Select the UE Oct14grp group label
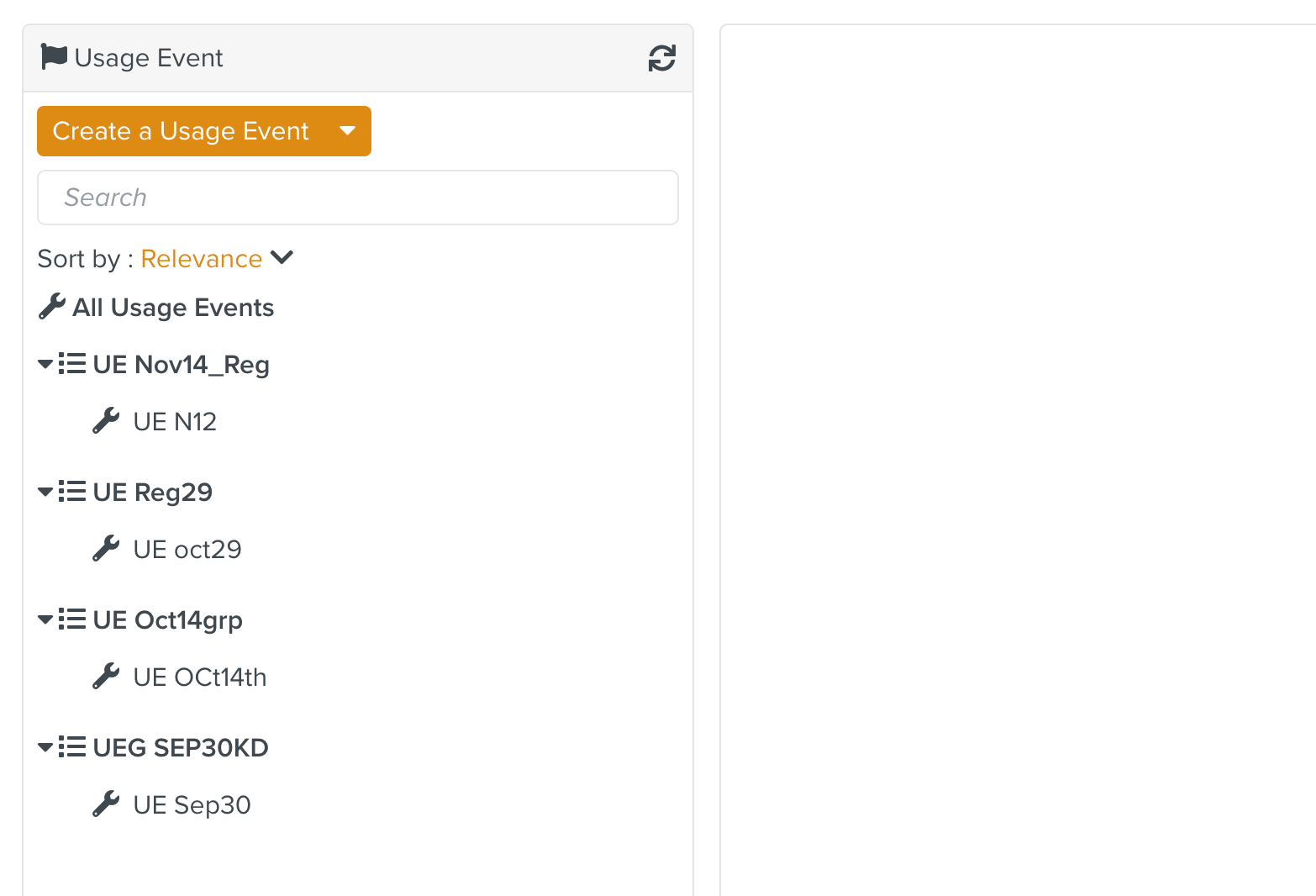The width and height of the screenshot is (1316, 896). tap(167, 619)
